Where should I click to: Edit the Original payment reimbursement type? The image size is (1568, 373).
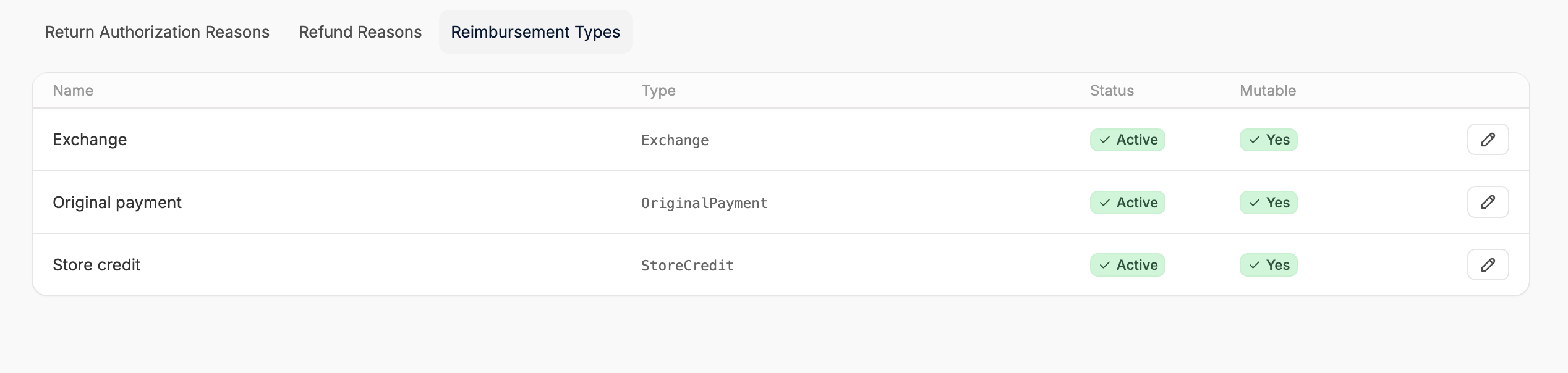click(1488, 202)
